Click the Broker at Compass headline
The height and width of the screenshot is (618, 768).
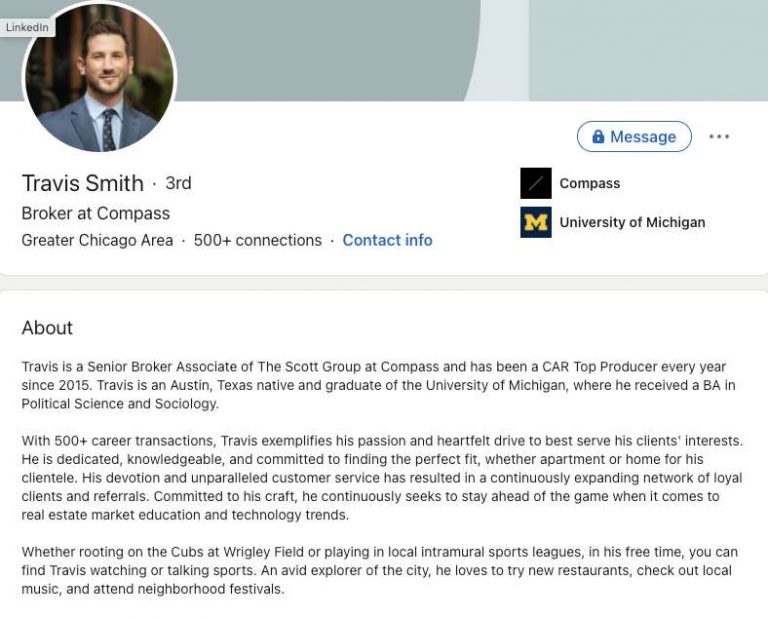pos(96,213)
